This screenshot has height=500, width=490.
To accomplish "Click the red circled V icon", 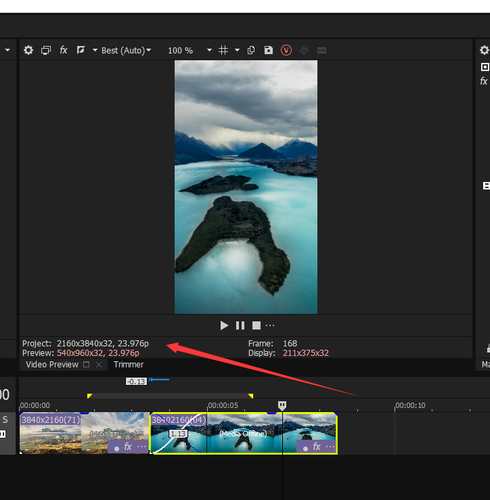I will (x=286, y=50).
